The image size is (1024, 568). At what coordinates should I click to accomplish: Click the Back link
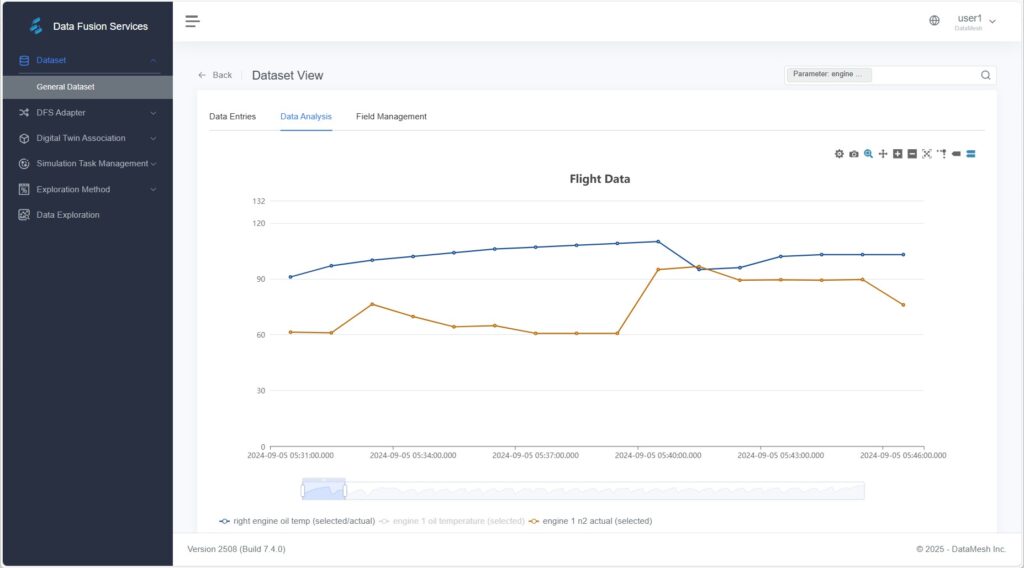[215, 75]
